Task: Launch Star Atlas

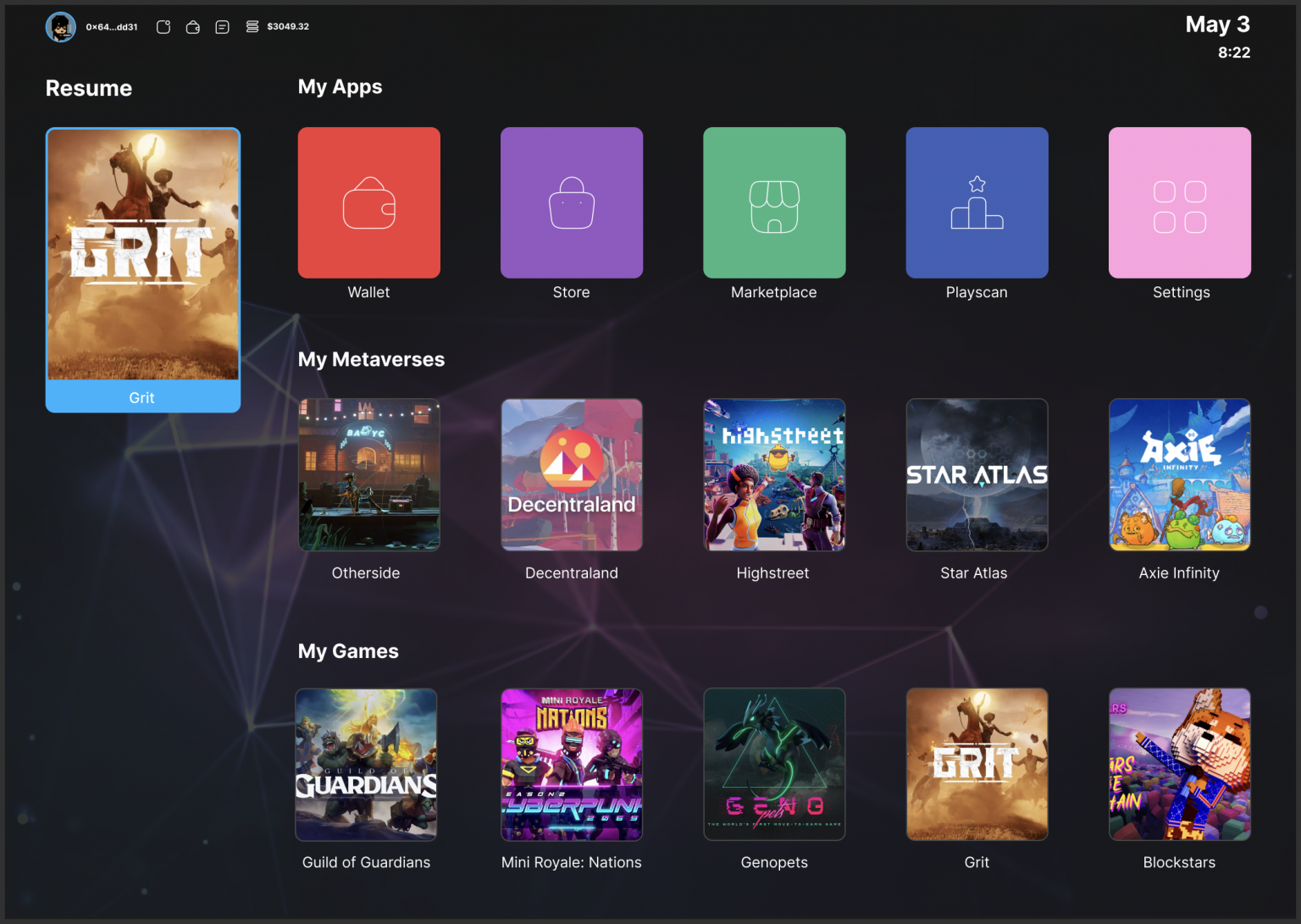Action: pyautogui.click(x=977, y=474)
